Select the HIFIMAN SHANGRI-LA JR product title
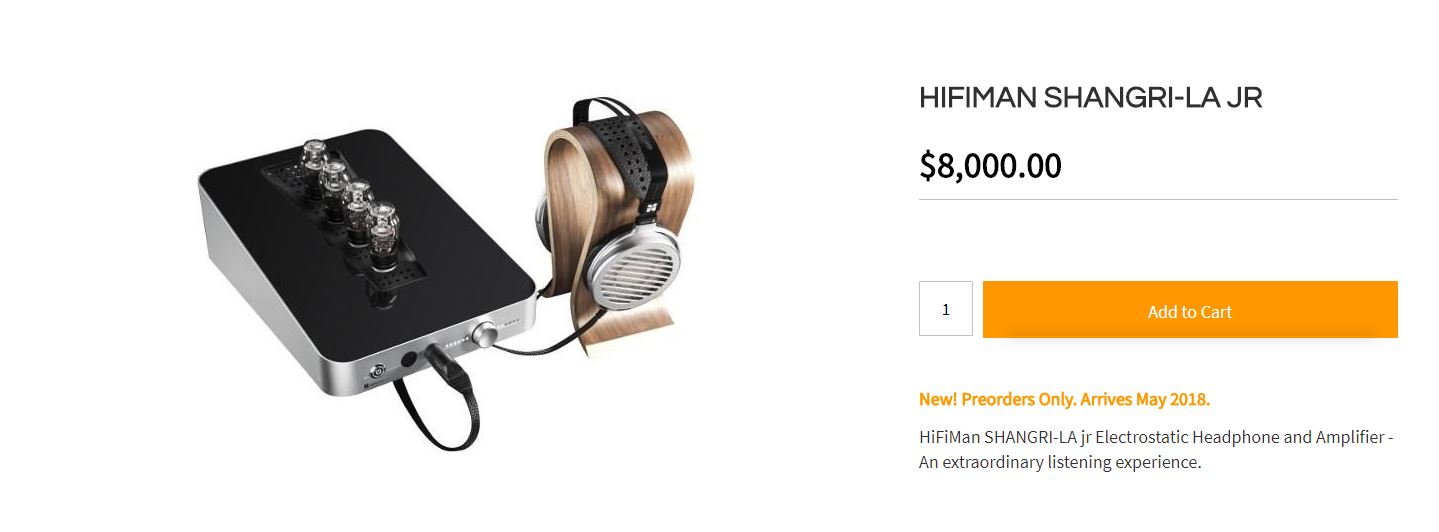This screenshot has width=1439, height=532. [x=1091, y=98]
